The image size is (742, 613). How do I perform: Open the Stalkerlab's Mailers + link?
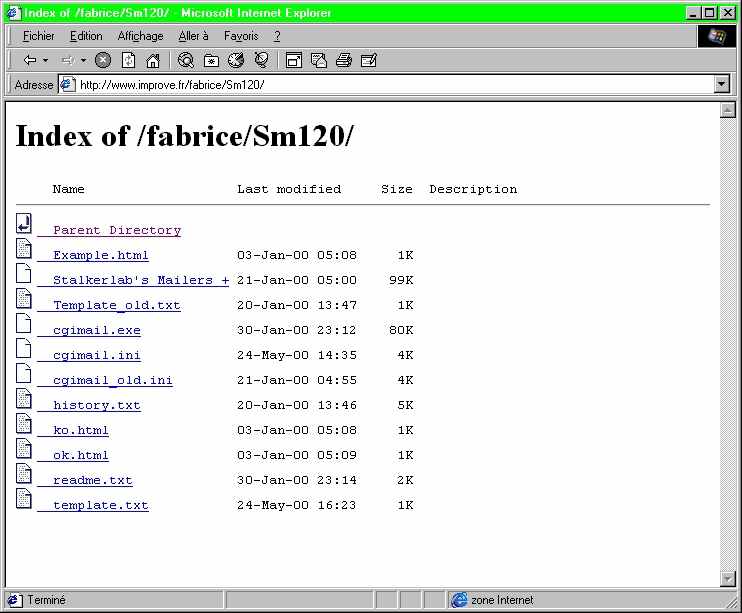point(141,280)
